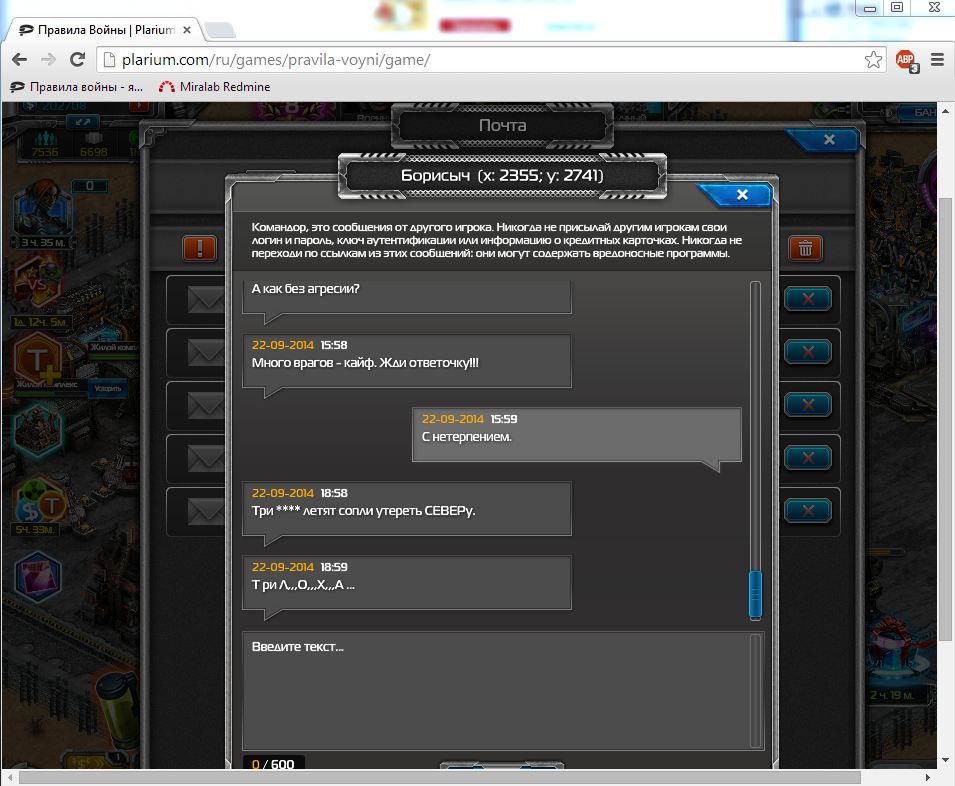Click the orange T plus hexagon icon
This screenshot has width=955, height=786.
pos(38,359)
